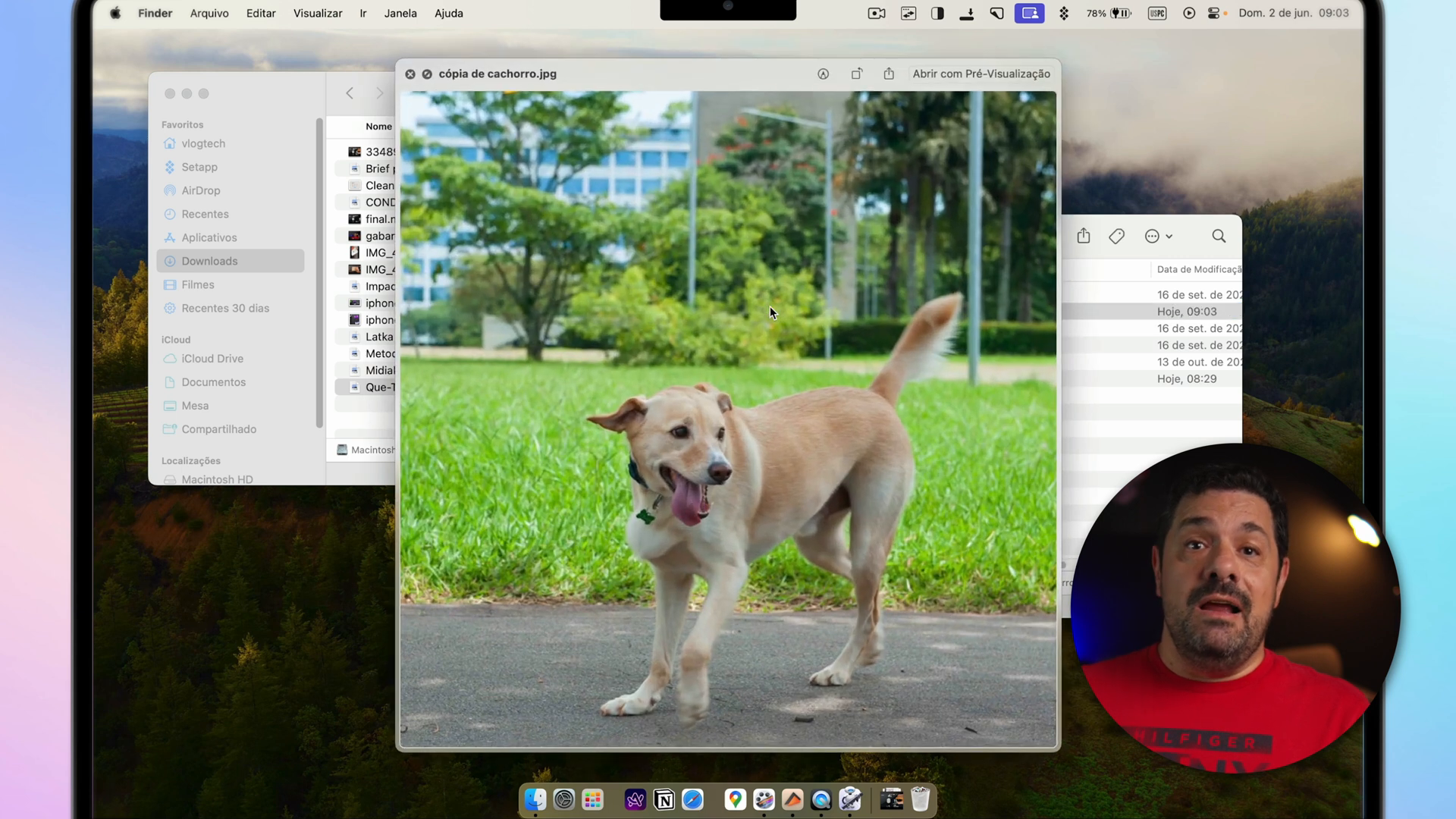This screenshot has width=1456, height=819.
Task: Click Data de Modificação column header
Action: (x=1199, y=269)
